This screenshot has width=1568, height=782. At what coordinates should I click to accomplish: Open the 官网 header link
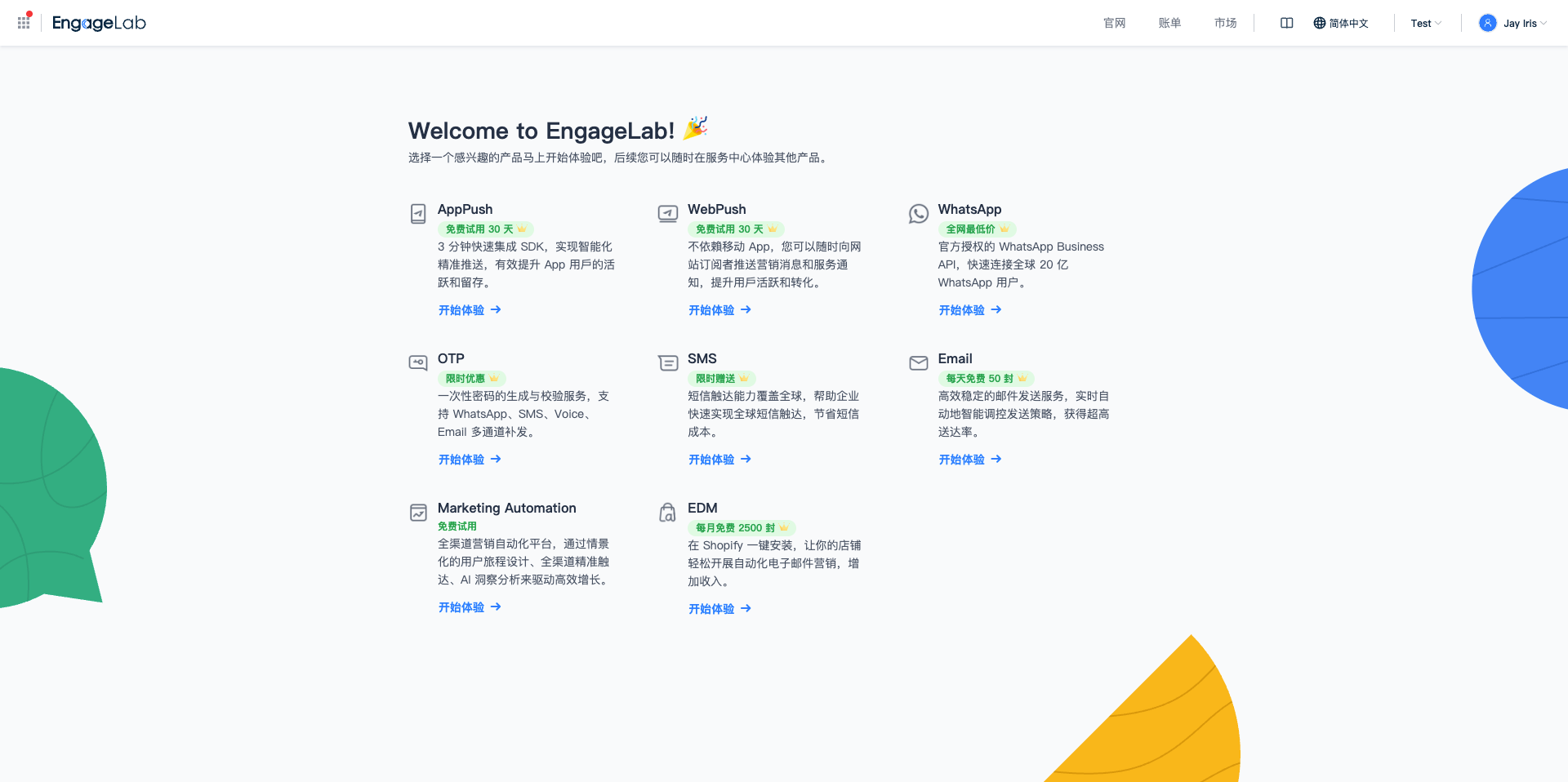tap(1115, 23)
